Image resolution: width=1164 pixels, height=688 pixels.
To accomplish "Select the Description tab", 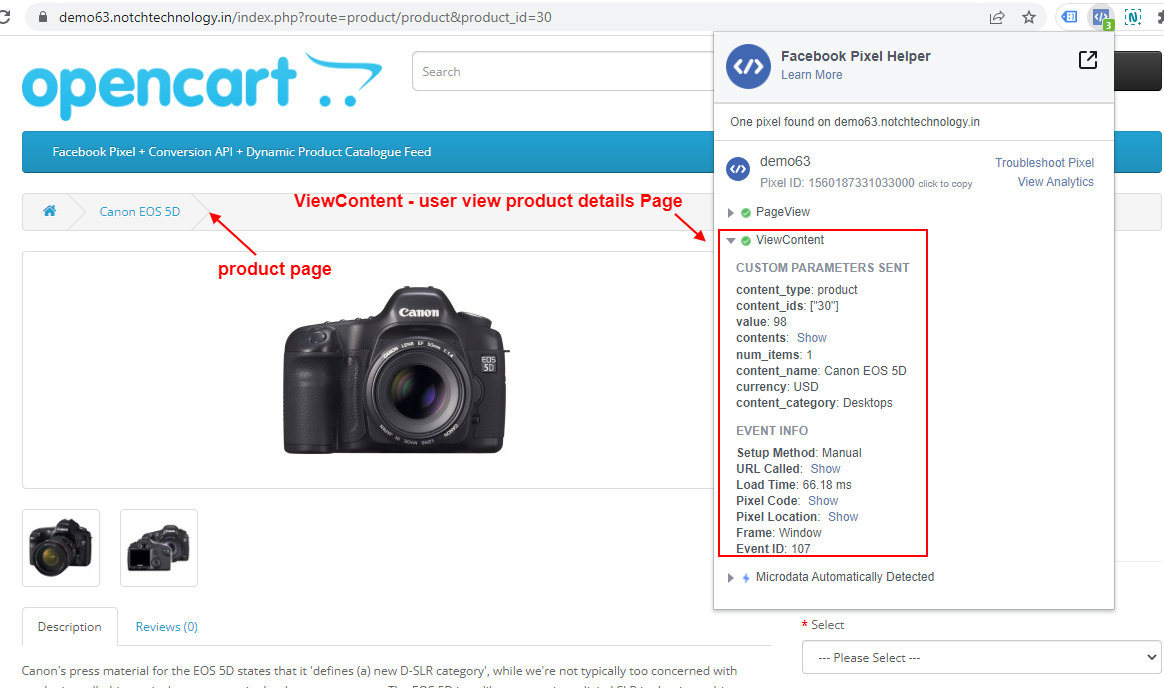I will (x=69, y=626).
